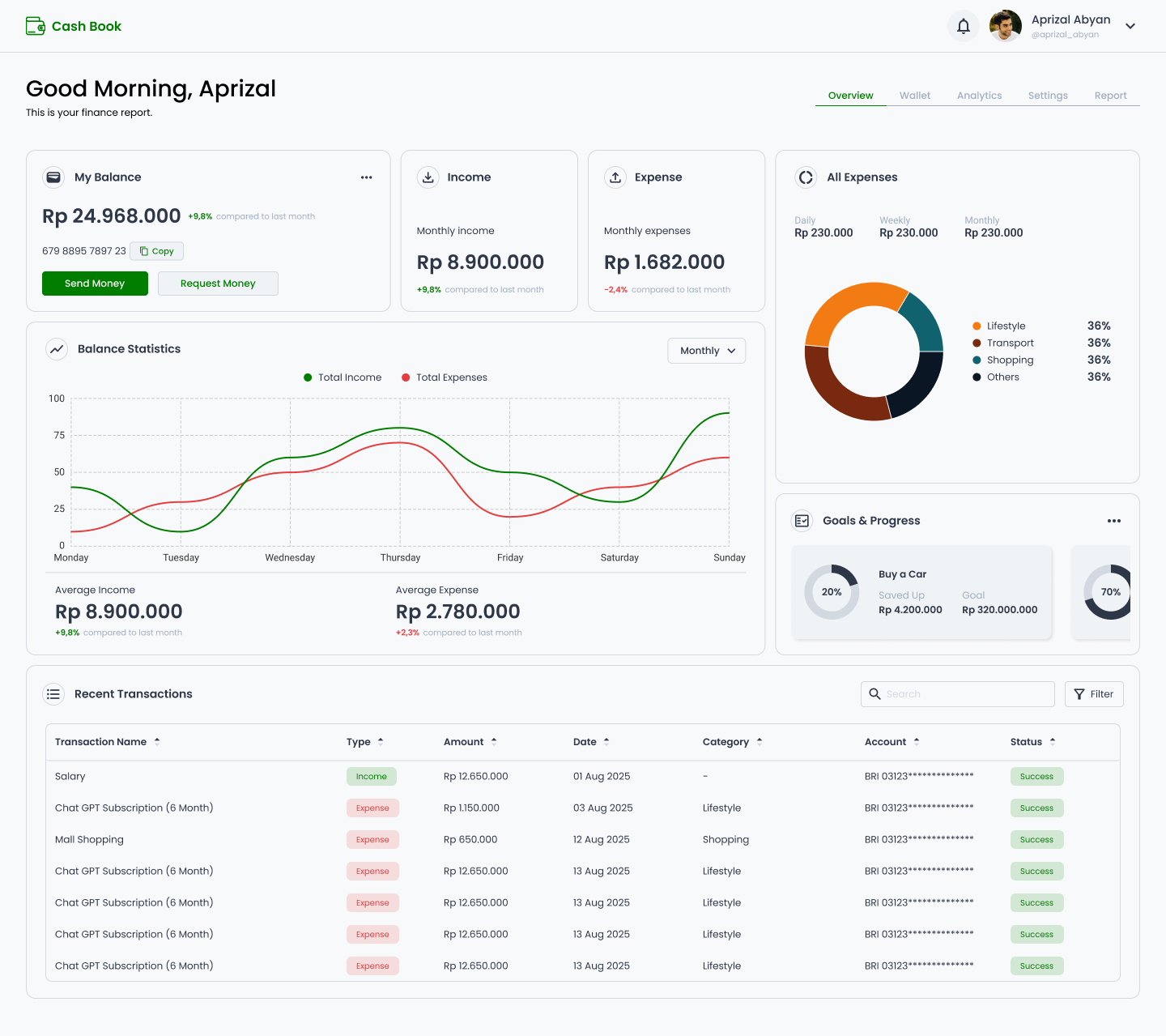Click the Goals & Progress checklist icon
Image resolution: width=1166 pixels, height=1036 pixels.
[x=802, y=521]
